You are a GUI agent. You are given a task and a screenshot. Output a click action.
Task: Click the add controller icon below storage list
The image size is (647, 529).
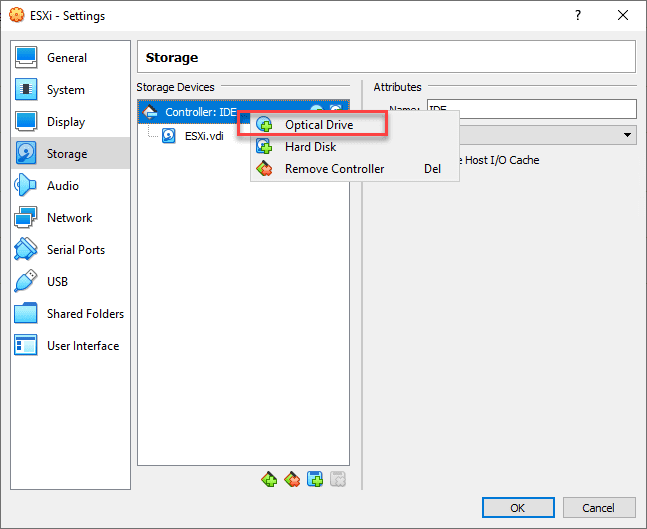(269, 479)
